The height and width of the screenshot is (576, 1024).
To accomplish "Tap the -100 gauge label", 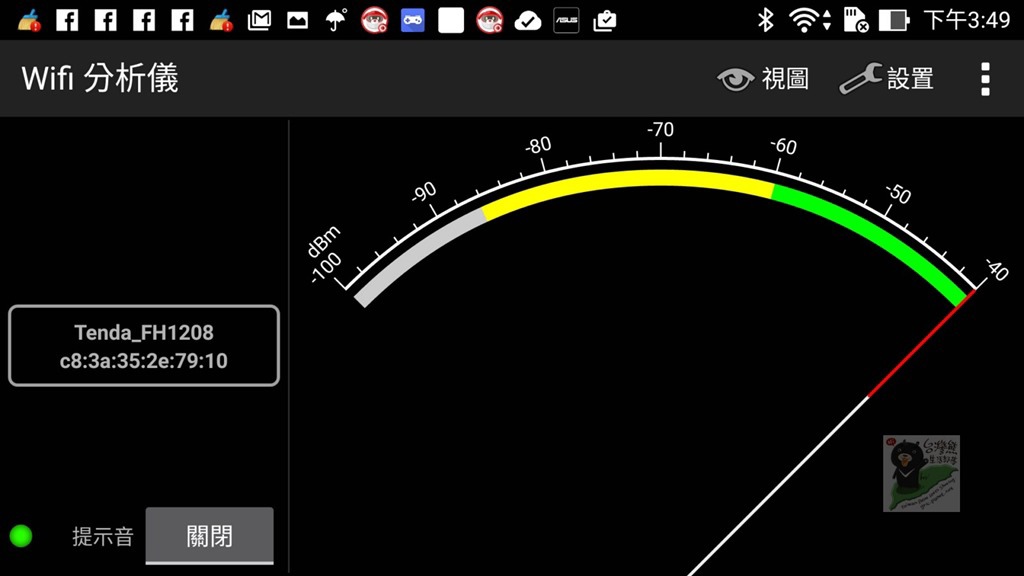I will coord(326,268).
